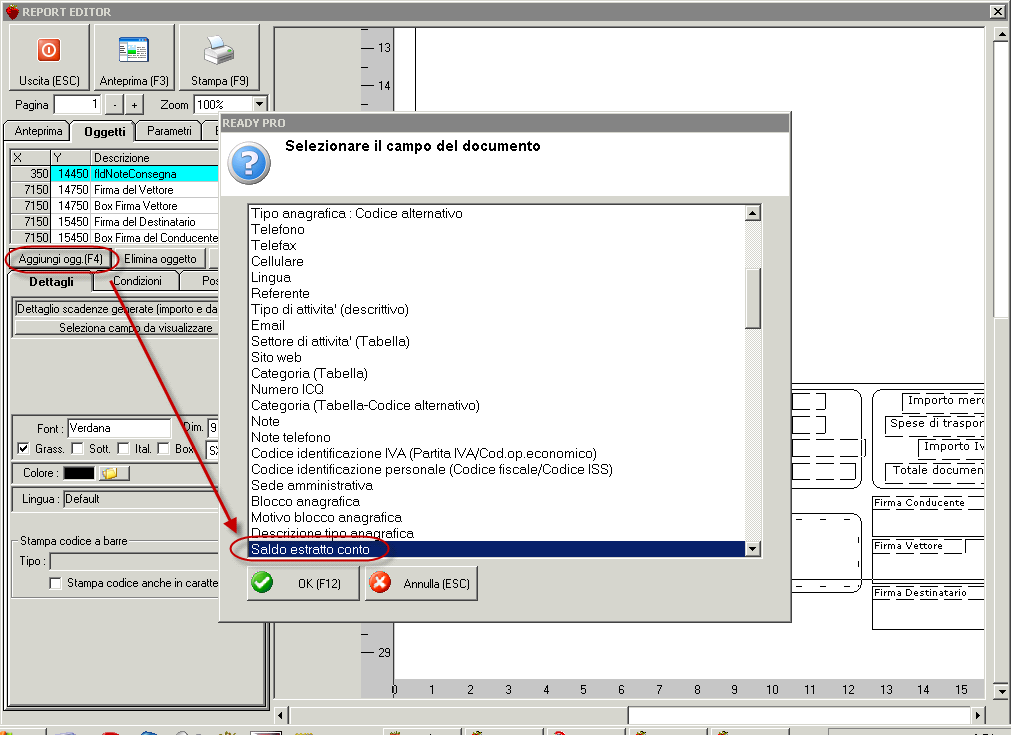This screenshot has height=735, width=1011.
Task: Click the field list scroll-up arrow
Action: click(x=752, y=213)
